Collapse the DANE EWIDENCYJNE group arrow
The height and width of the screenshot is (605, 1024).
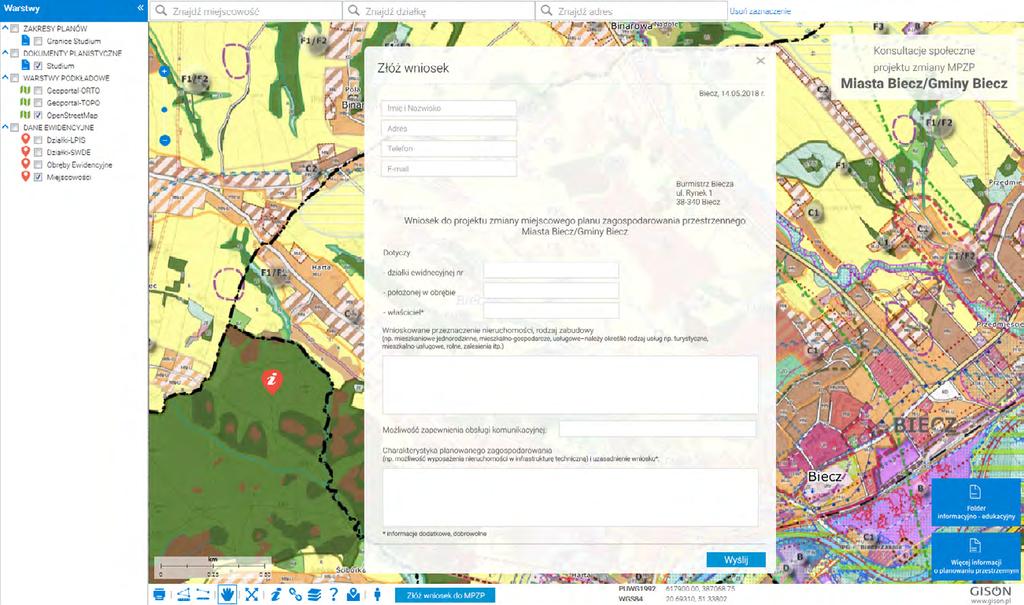click(x=5, y=127)
